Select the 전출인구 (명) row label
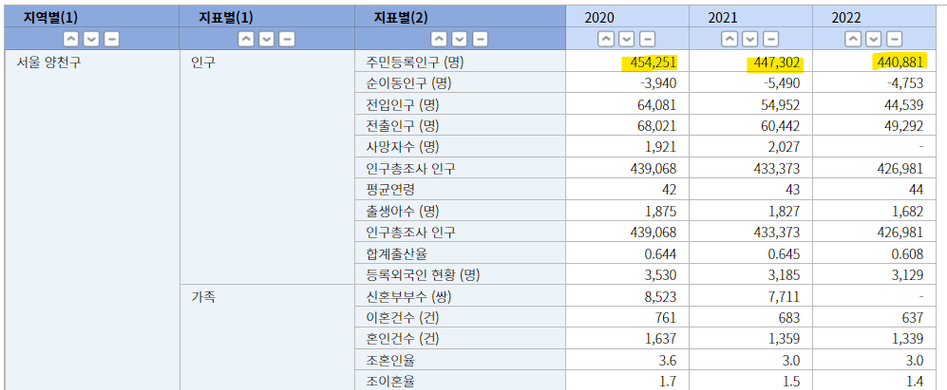The width and height of the screenshot is (947, 390). (402, 126)
